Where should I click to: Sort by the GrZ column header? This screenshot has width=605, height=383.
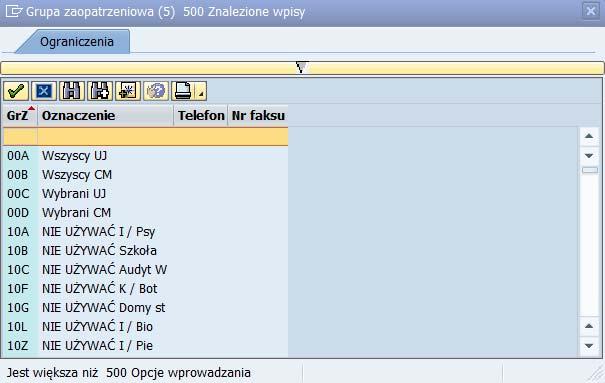point(20,115)
